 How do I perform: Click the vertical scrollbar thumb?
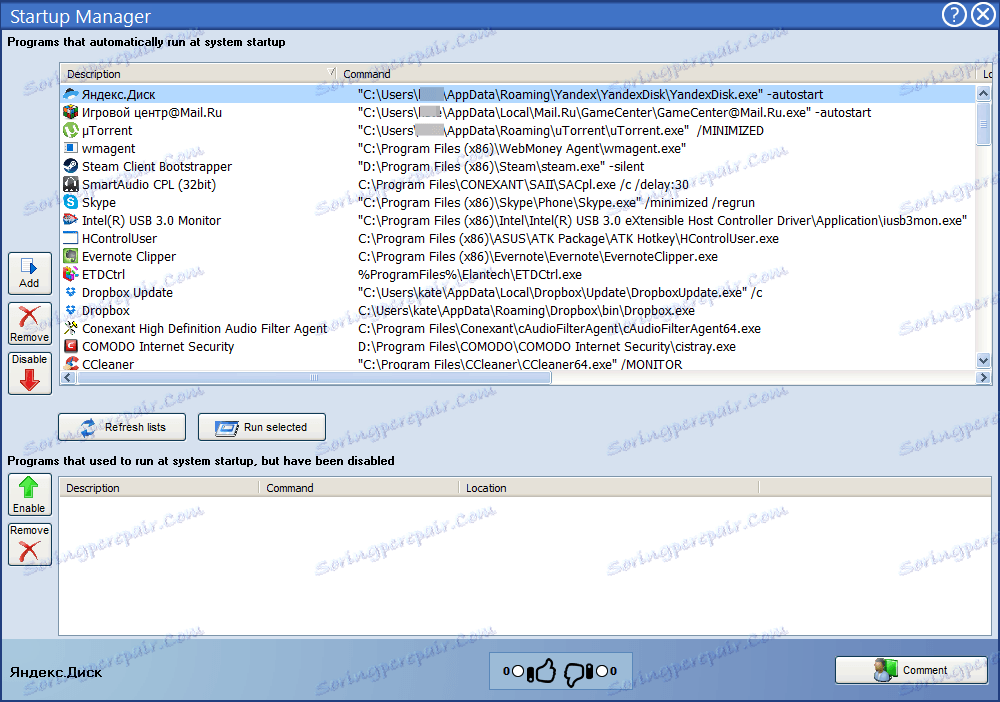(983, 124)
